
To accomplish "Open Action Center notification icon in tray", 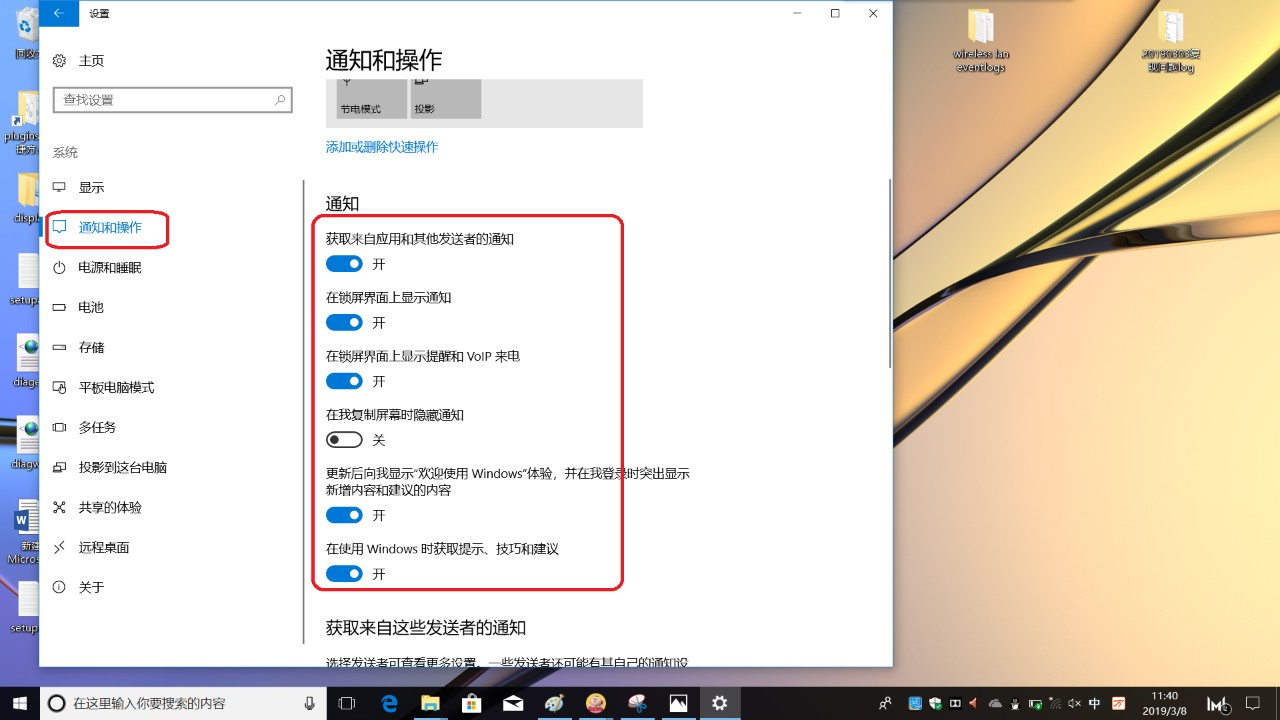I will point(1253,703).
